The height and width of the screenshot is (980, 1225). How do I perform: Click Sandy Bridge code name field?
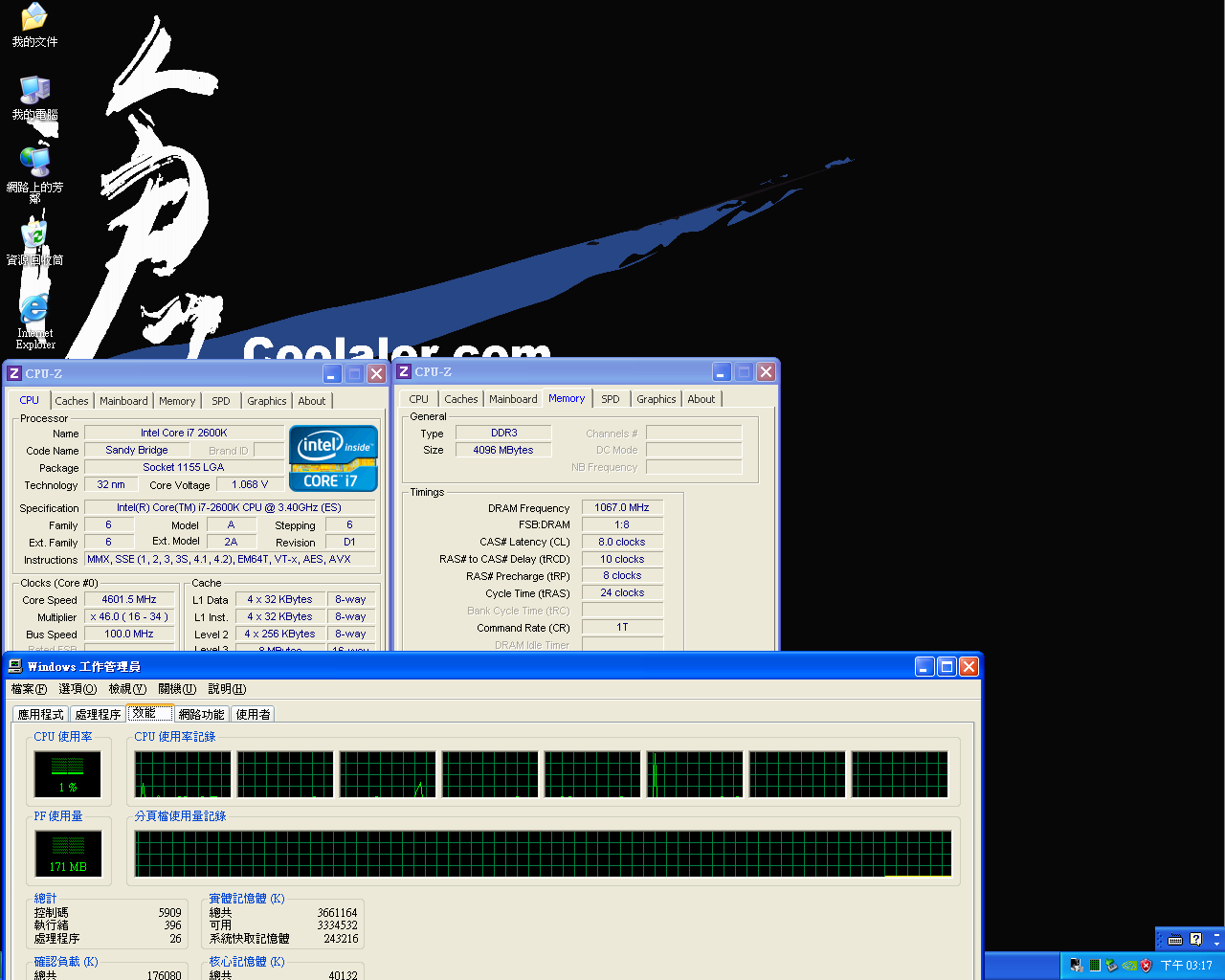[137, 450]
